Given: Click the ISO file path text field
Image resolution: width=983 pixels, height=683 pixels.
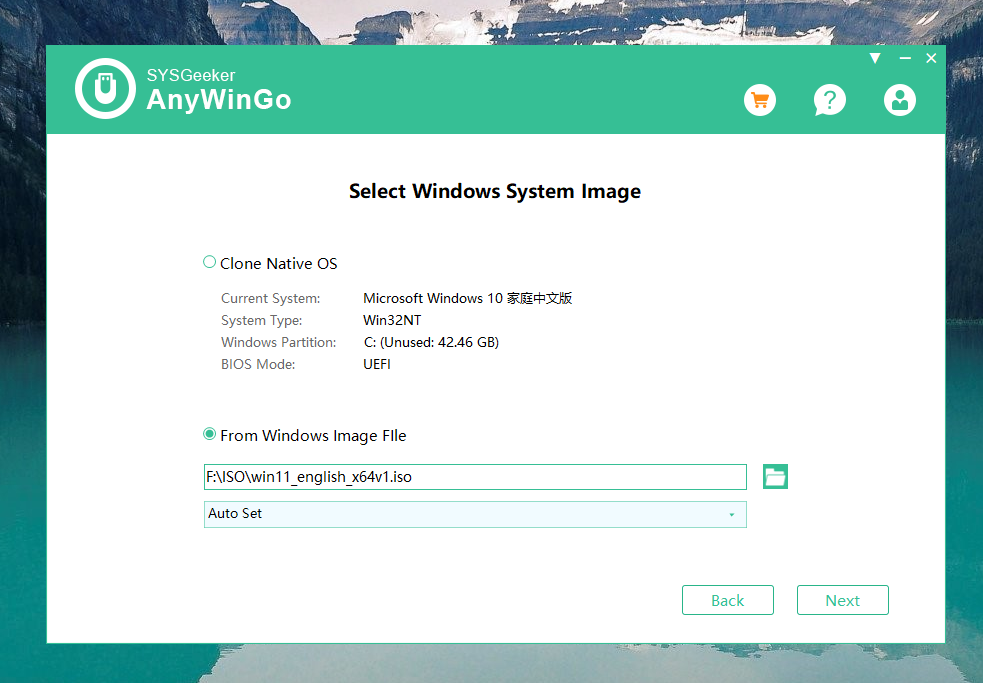Looking at the screenshot, I should tap(475, 477).
